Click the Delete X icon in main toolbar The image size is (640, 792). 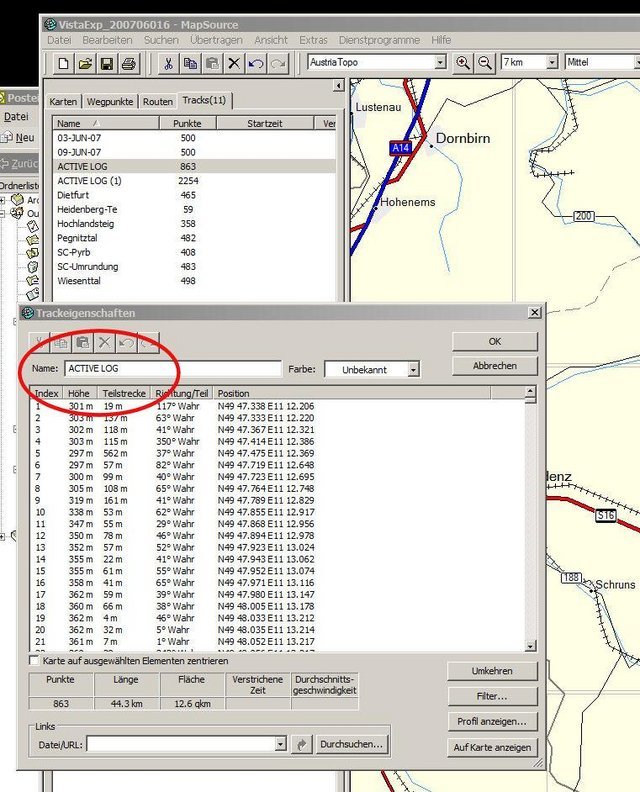[x=234, y=63]
